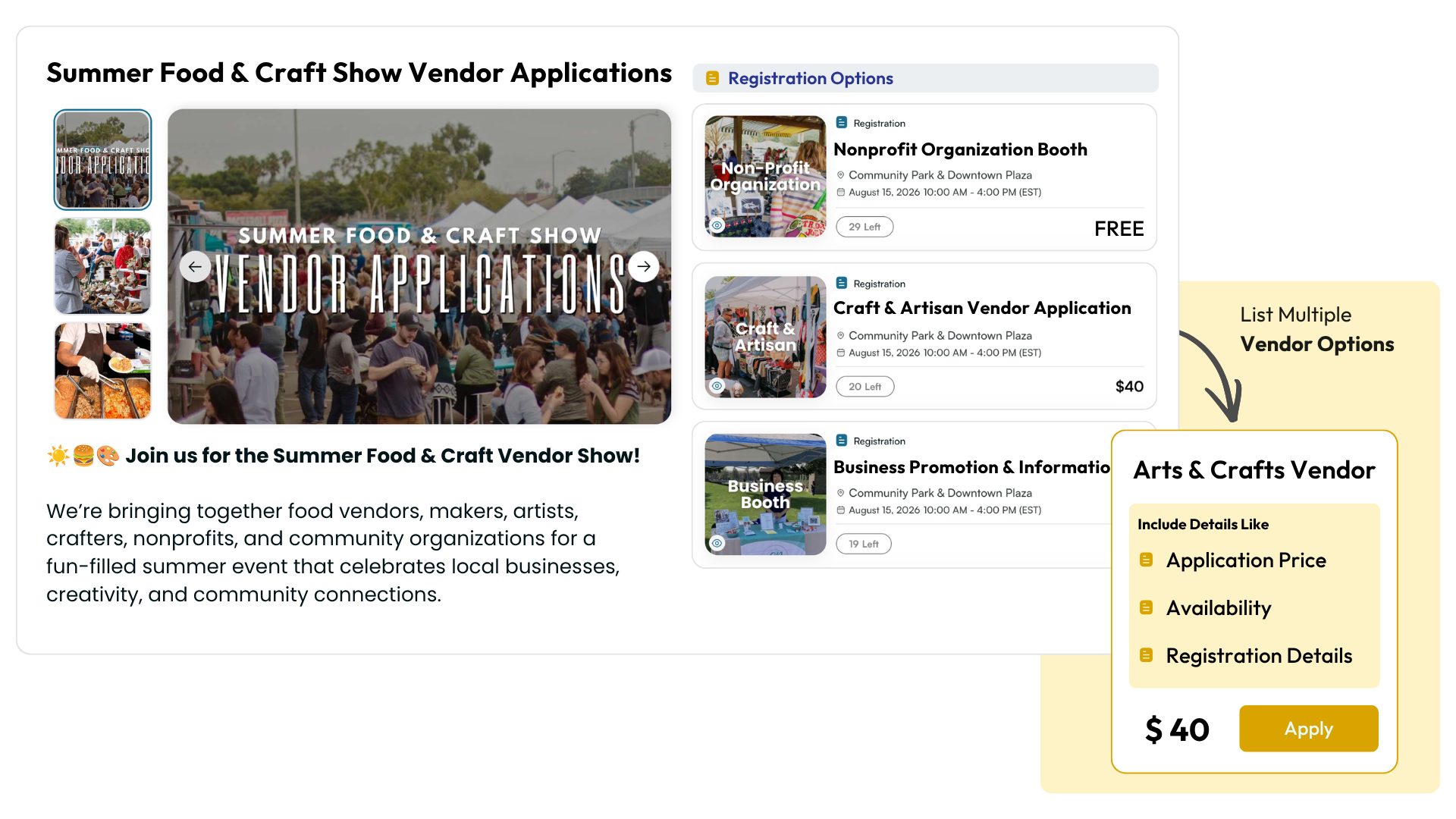Go to next image in carousel
1456x819 pixels.
coord(644,266)
